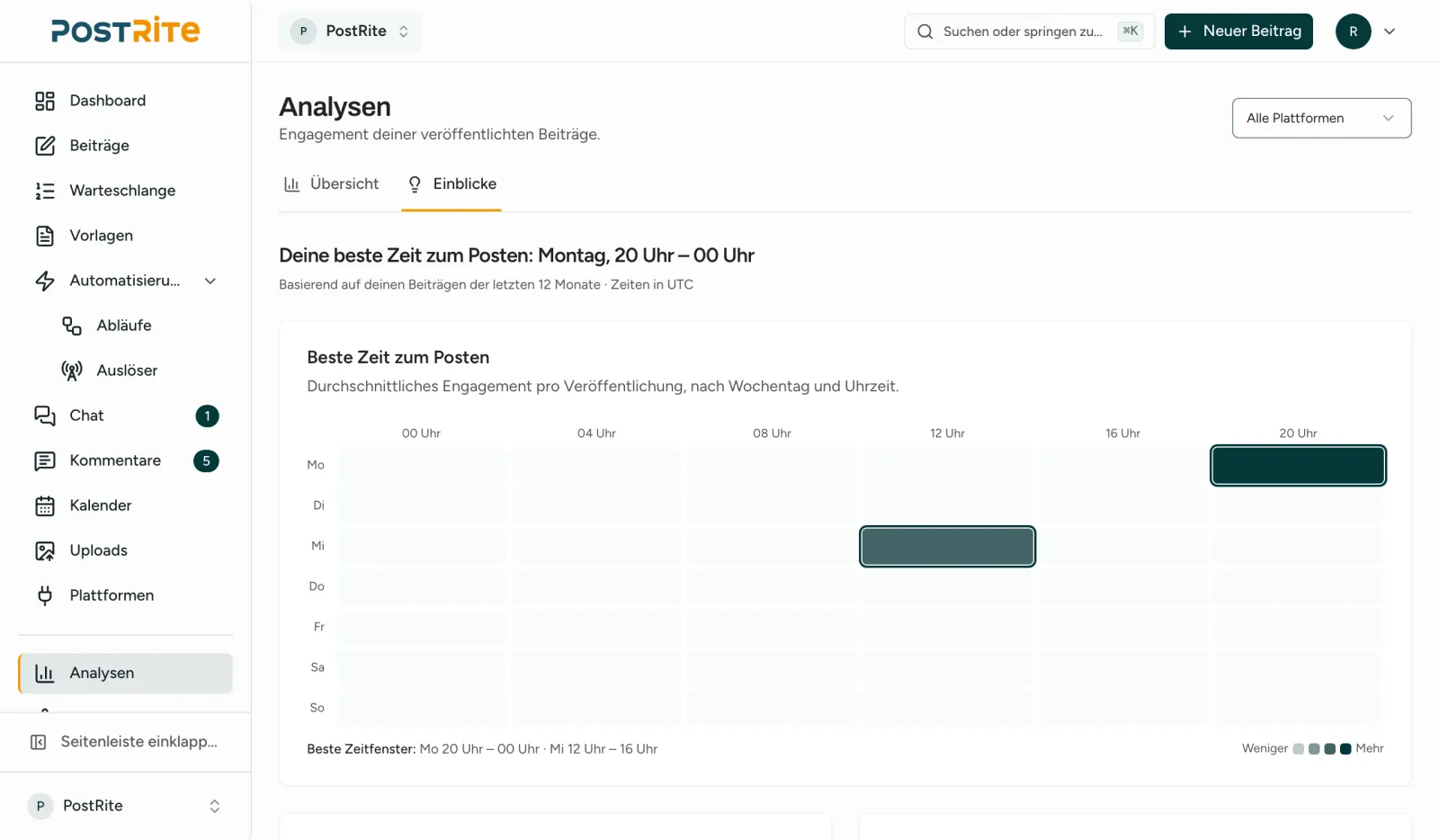Click the 'Mehr' legend label
The height and width of the screenshot is (840, 1439).
coord(1370,748)
